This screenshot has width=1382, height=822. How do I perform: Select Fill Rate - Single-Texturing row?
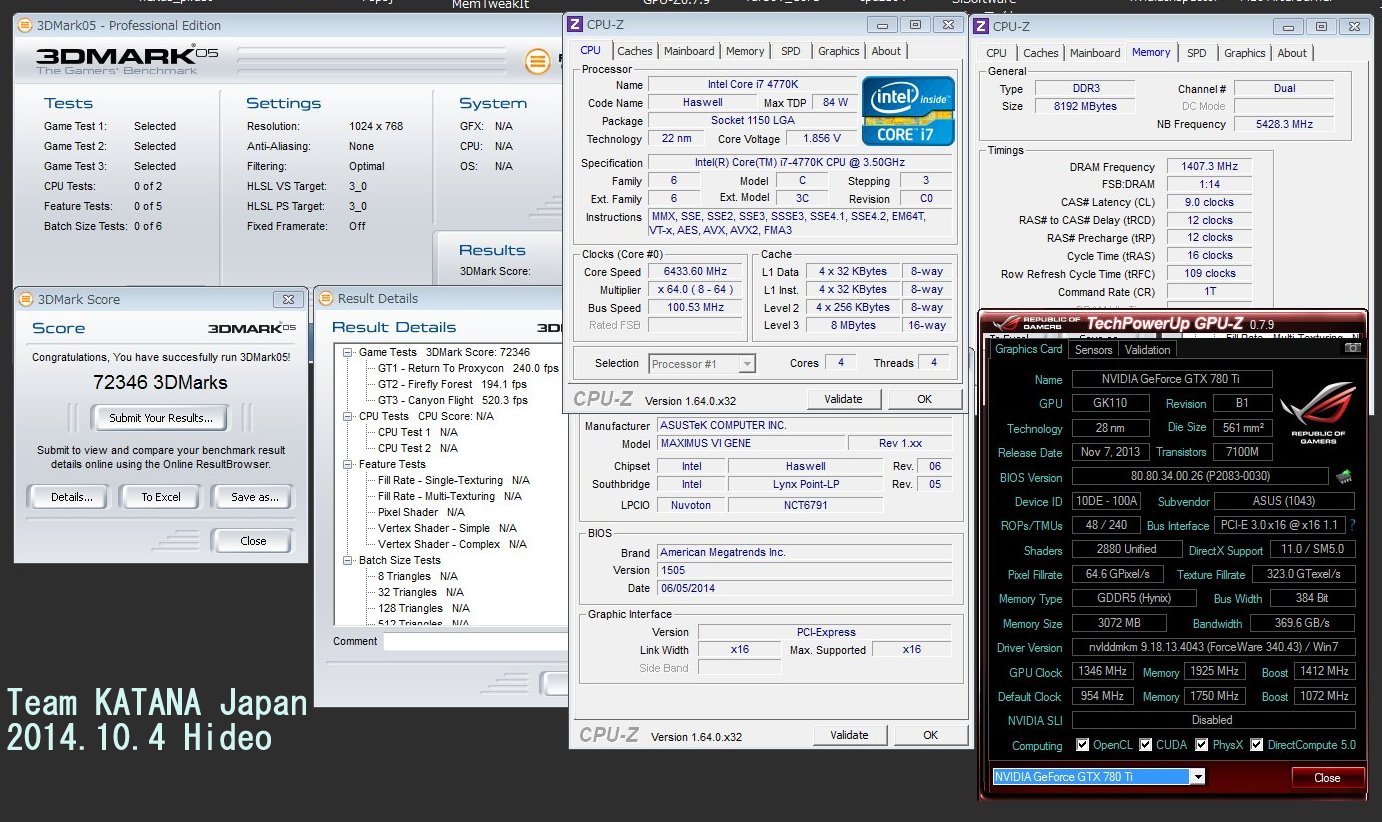click(x=454, y=480)
